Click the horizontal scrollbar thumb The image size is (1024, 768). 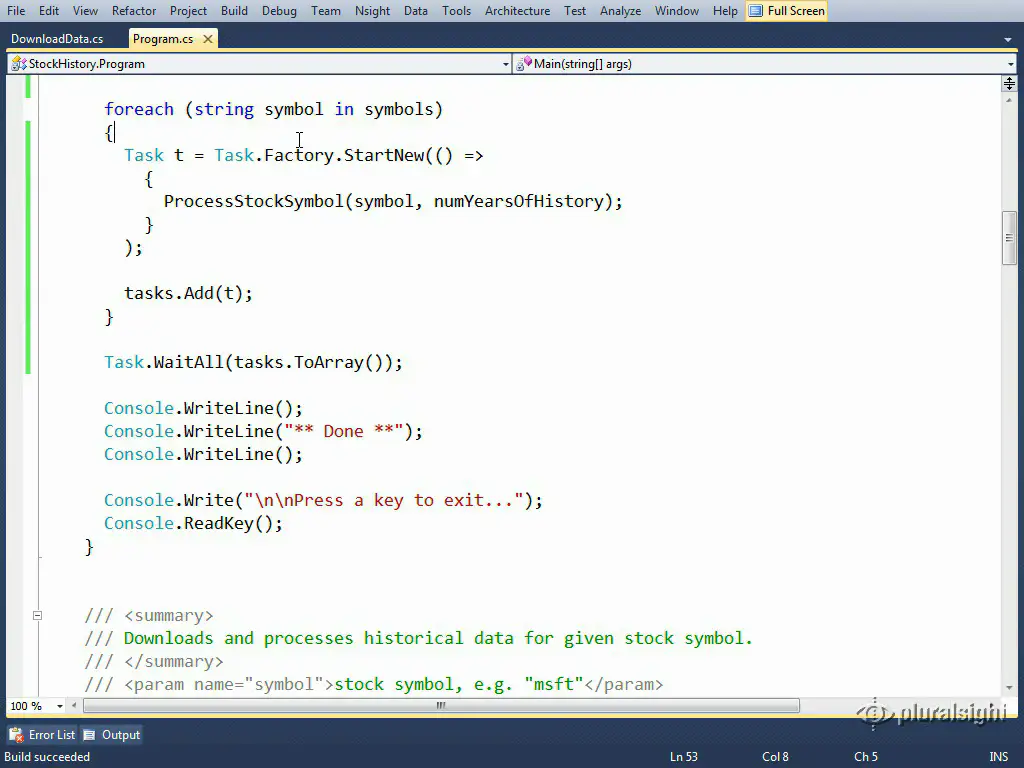click(x=441, y=706)
